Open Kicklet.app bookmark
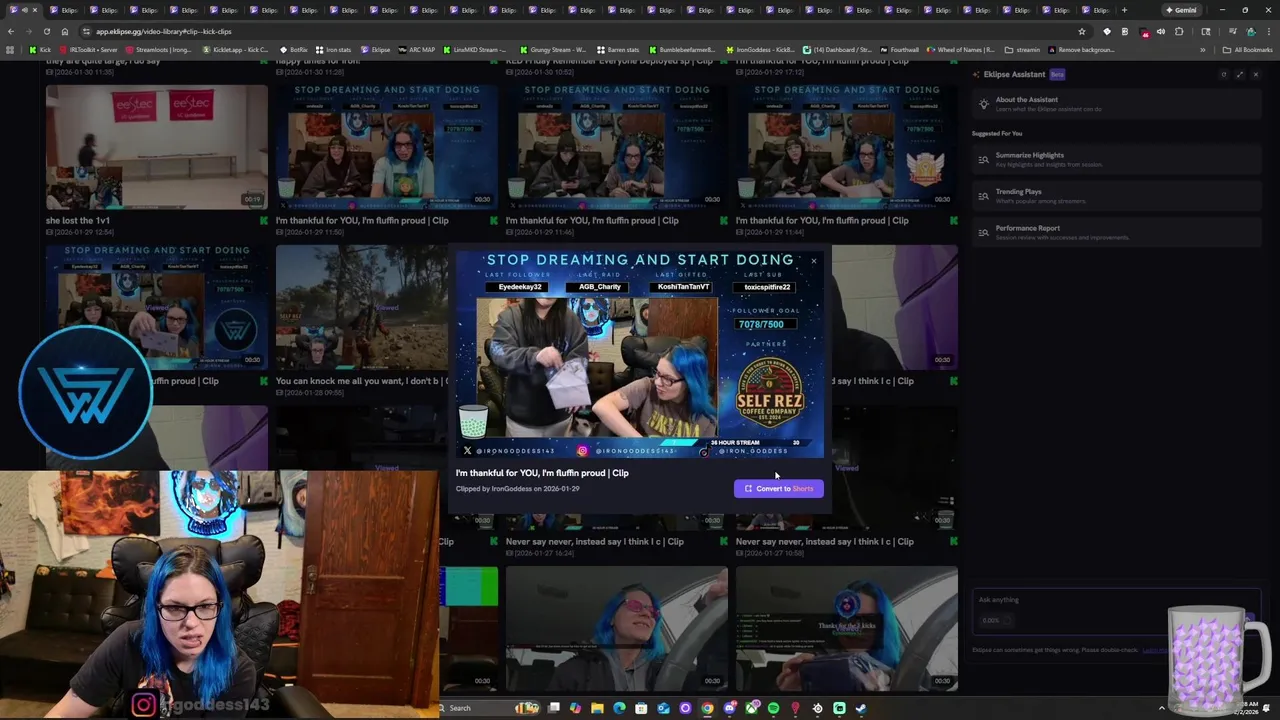Screen dimensions: 1280x720 point(235,49)
